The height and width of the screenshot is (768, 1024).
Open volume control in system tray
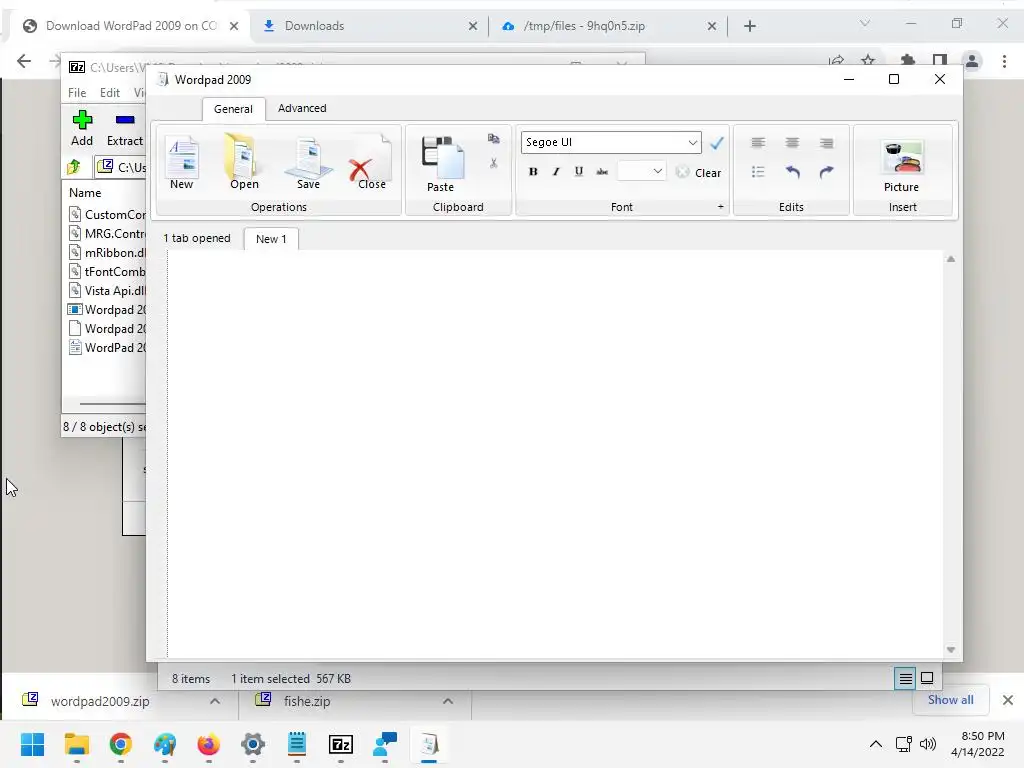click(927, 744)
